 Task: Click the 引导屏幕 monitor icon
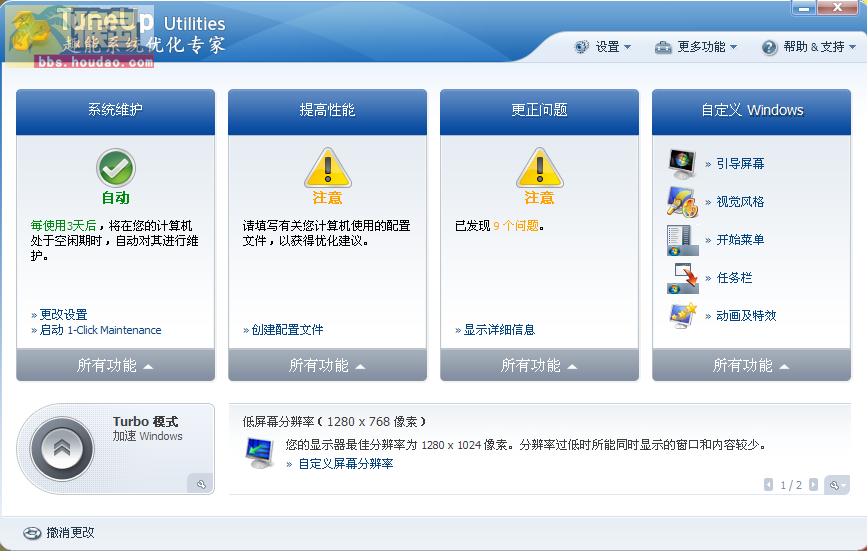coord(682,164)
